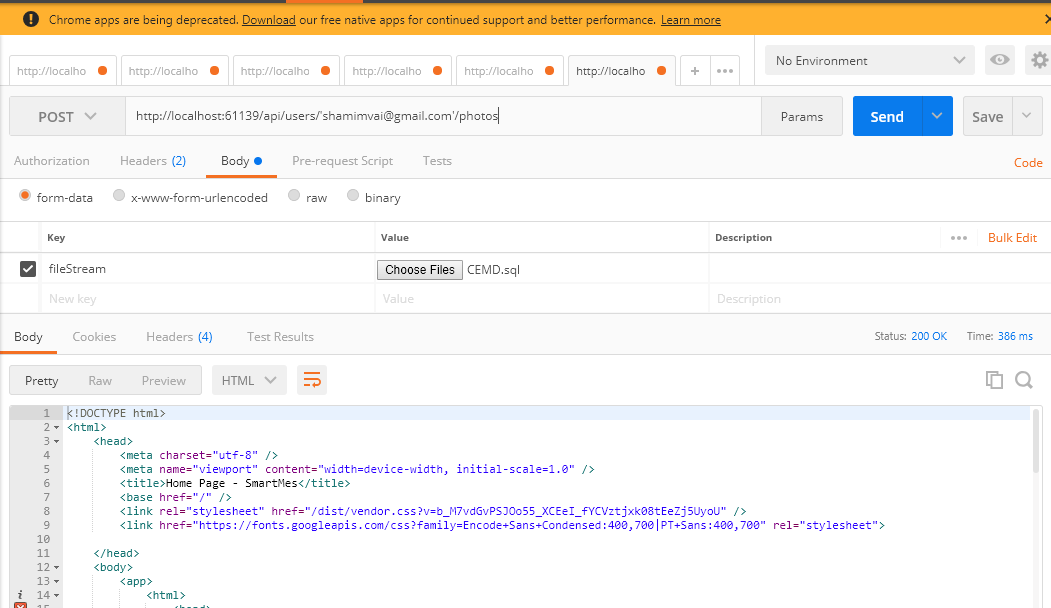Open Postman settings with the gear icon
Screen dimensions: 1051x608
click(1038, 60)
